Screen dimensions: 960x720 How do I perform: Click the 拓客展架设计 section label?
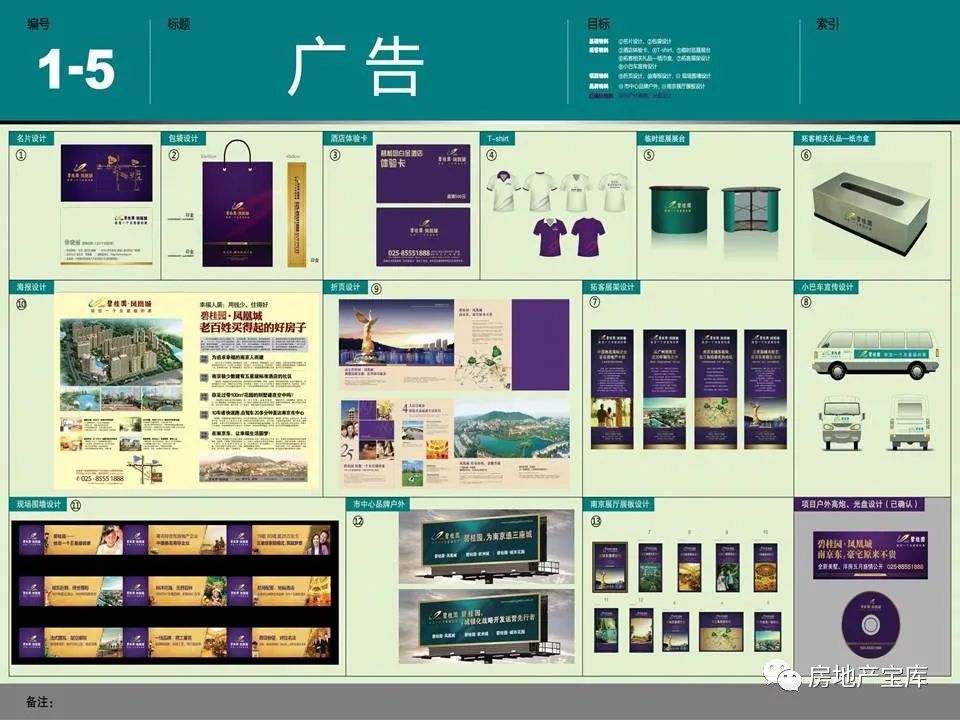point(612,287)
